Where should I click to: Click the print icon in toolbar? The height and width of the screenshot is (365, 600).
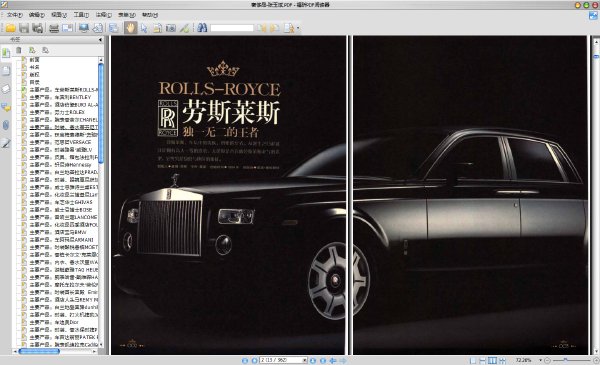[x=54, y=28]
